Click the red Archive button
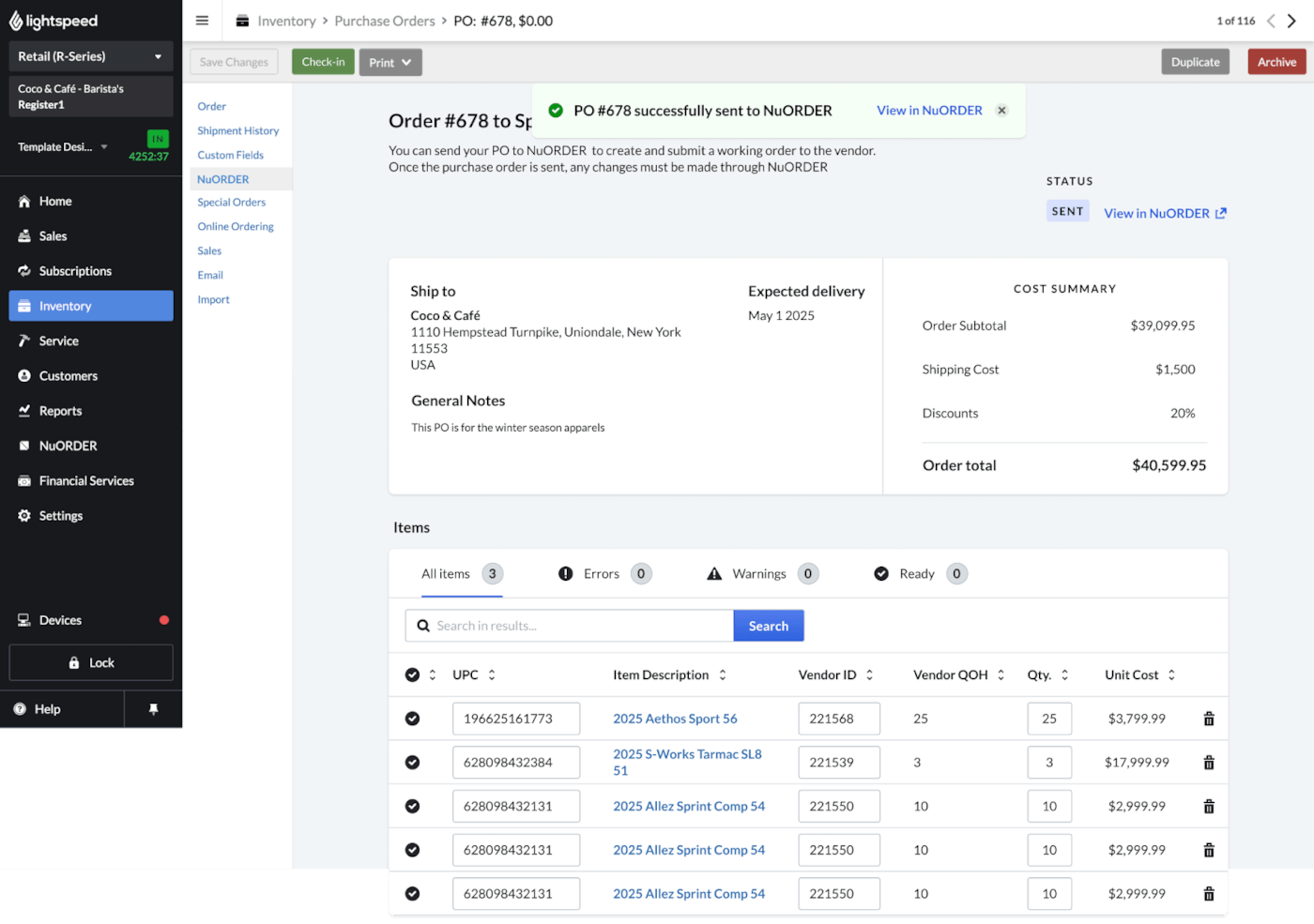This screenshot has height=924, width=1314. point(1276,62)
